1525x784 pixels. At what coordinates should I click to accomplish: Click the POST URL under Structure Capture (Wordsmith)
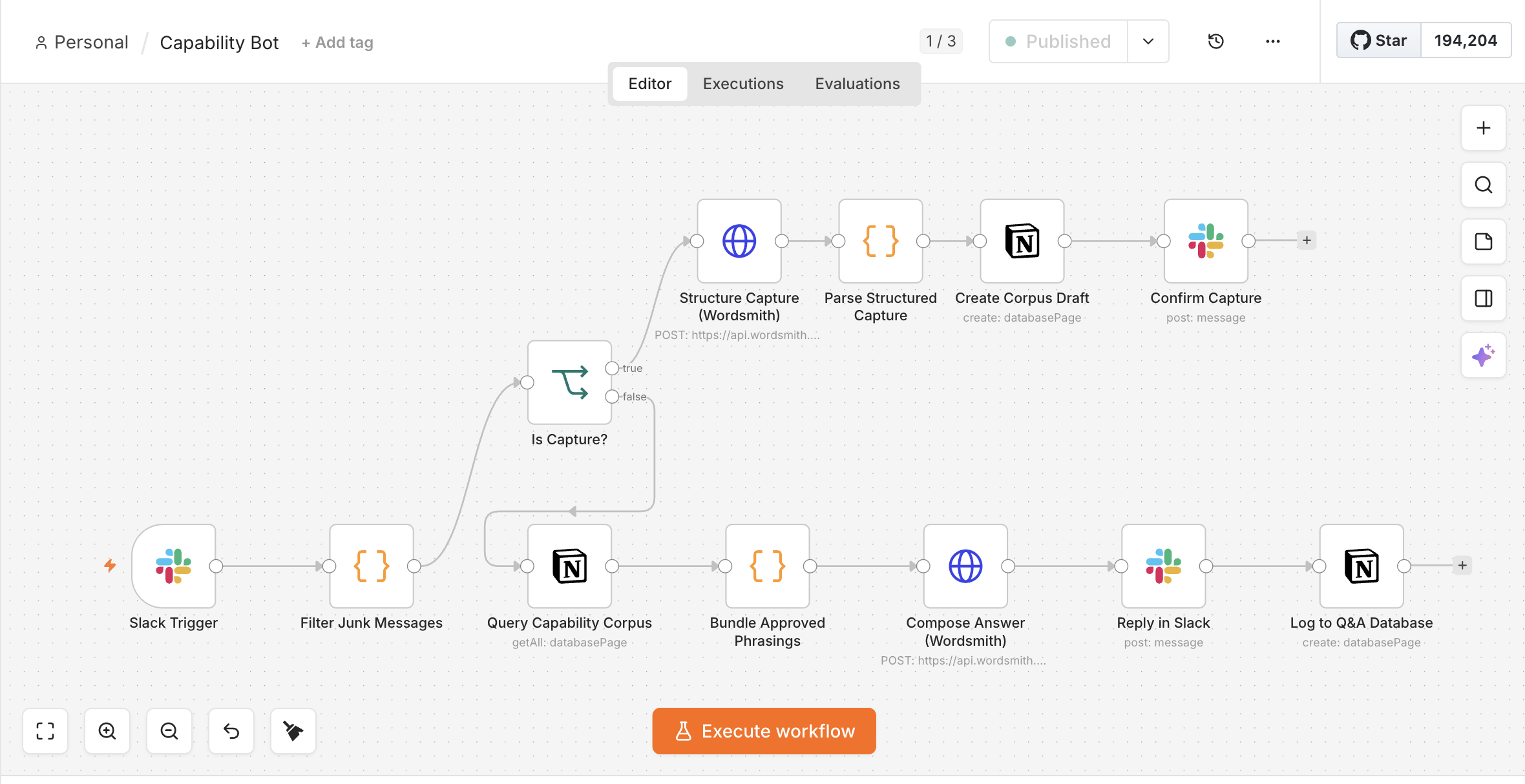737,335
